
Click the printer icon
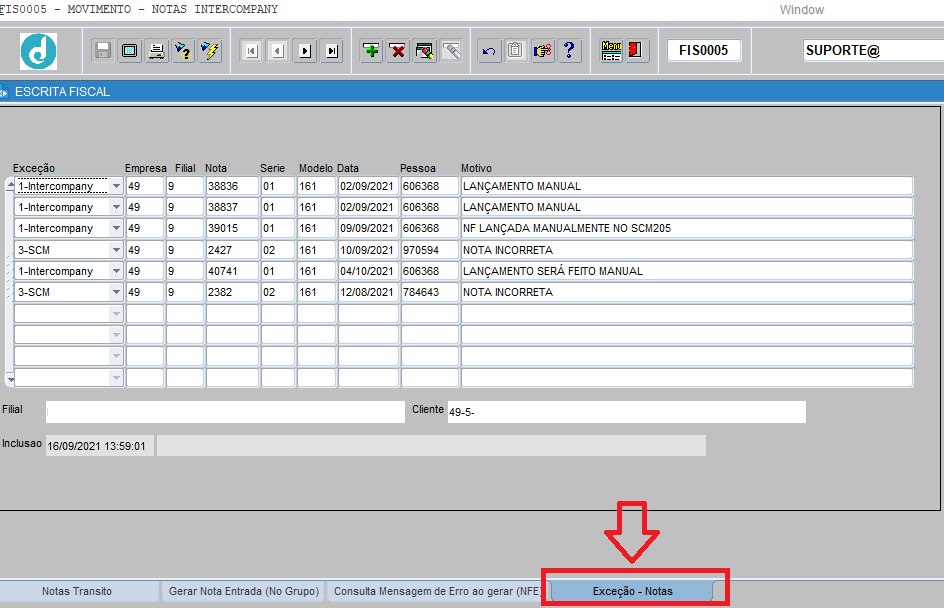157,51
